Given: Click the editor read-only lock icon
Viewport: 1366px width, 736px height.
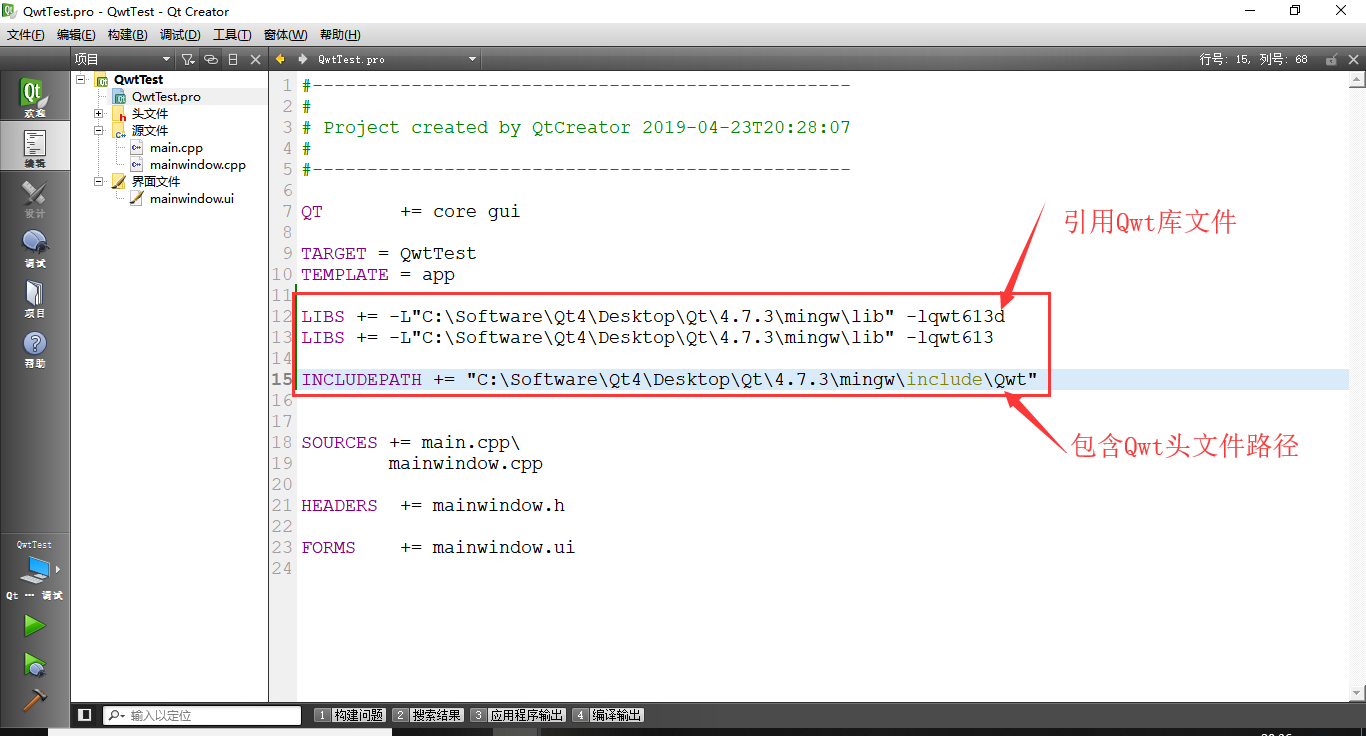Looking at the screenshot, I should click(1330, 60).
